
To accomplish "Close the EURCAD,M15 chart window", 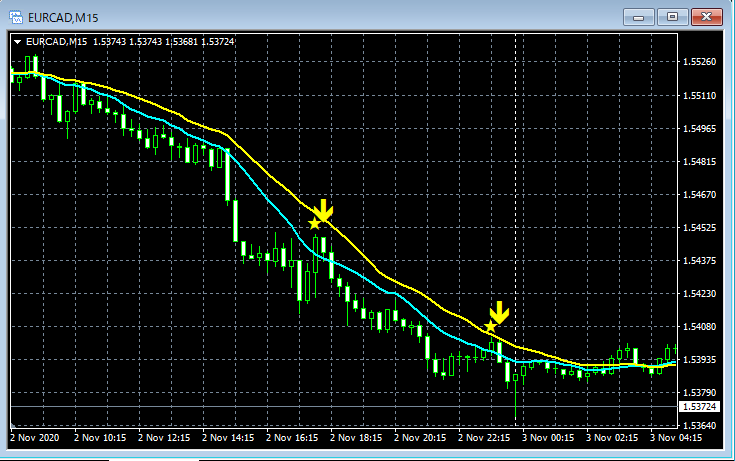I will tap(706, 17).
